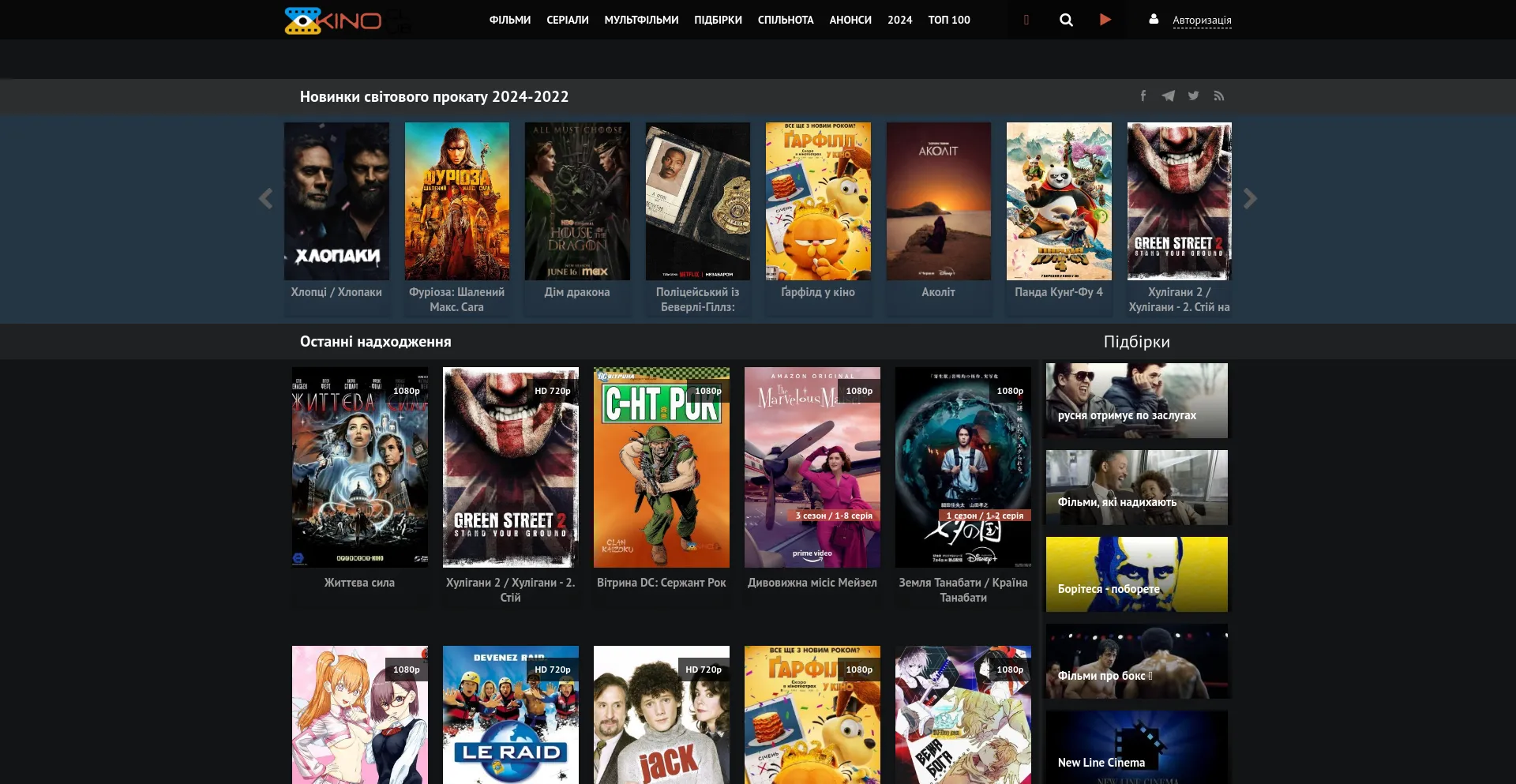The image size is (1516, 784).
Task: Click the Дім дракона title link
Action: click(x=577, y=292)
